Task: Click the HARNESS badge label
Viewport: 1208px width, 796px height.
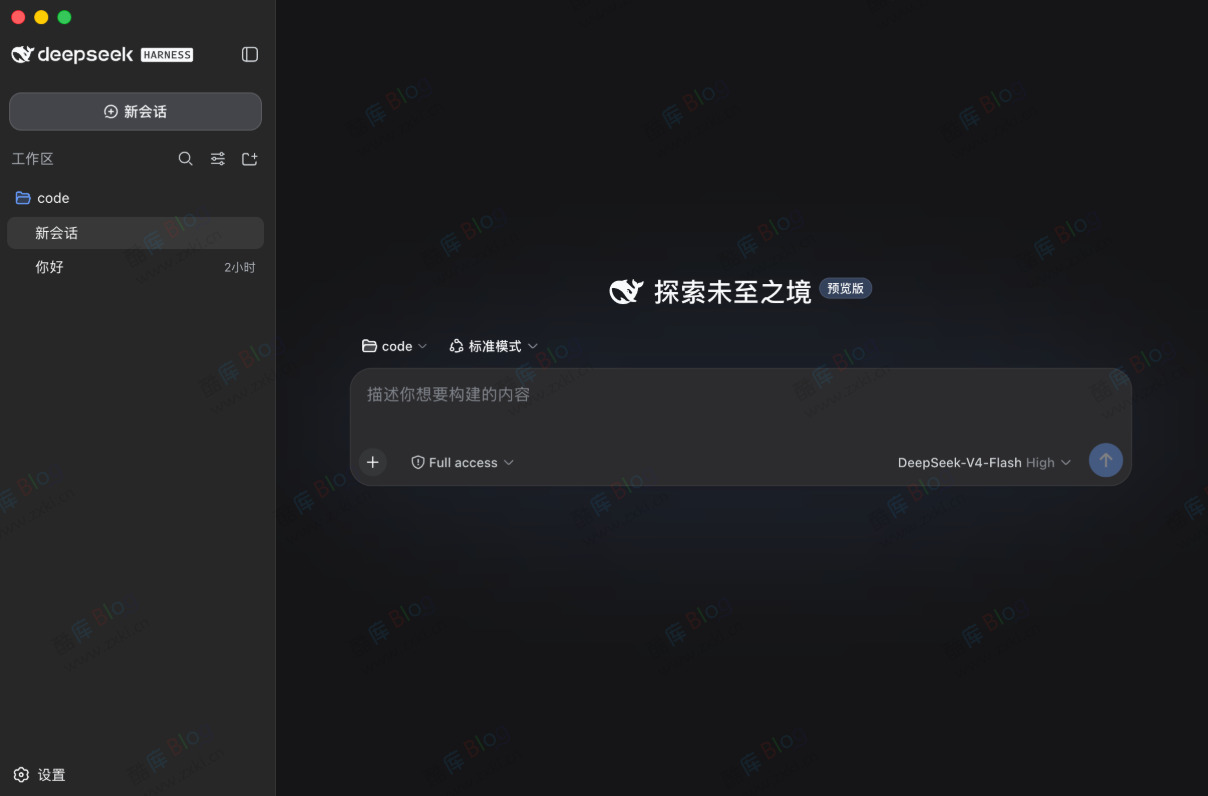Action: tap(167, 55)
